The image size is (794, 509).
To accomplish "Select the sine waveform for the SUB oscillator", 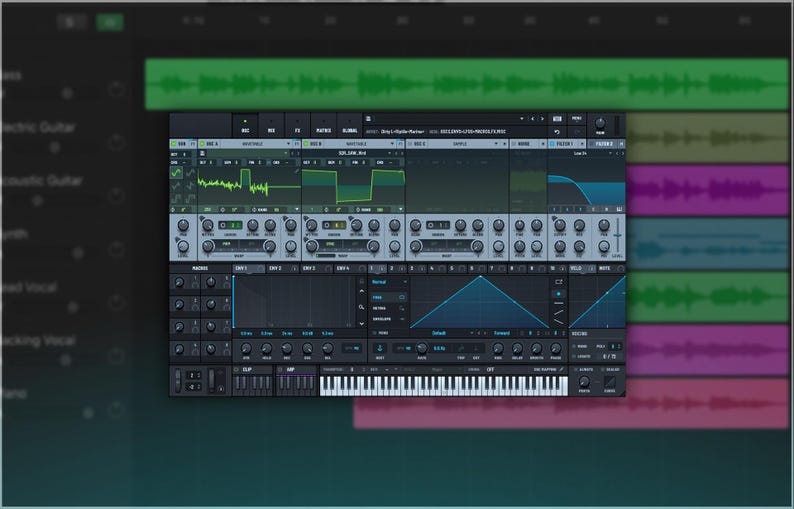I will pos(176,173).
